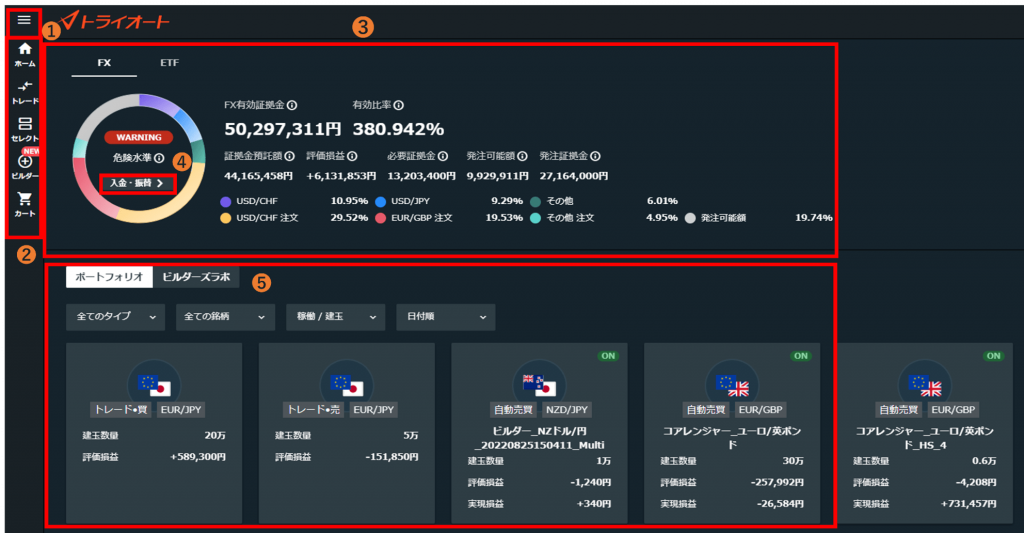Click EUR/JPY flag icon on トレード•買 card
Viewport: 1024px width, 533px height.
click(x=154, y=385)
